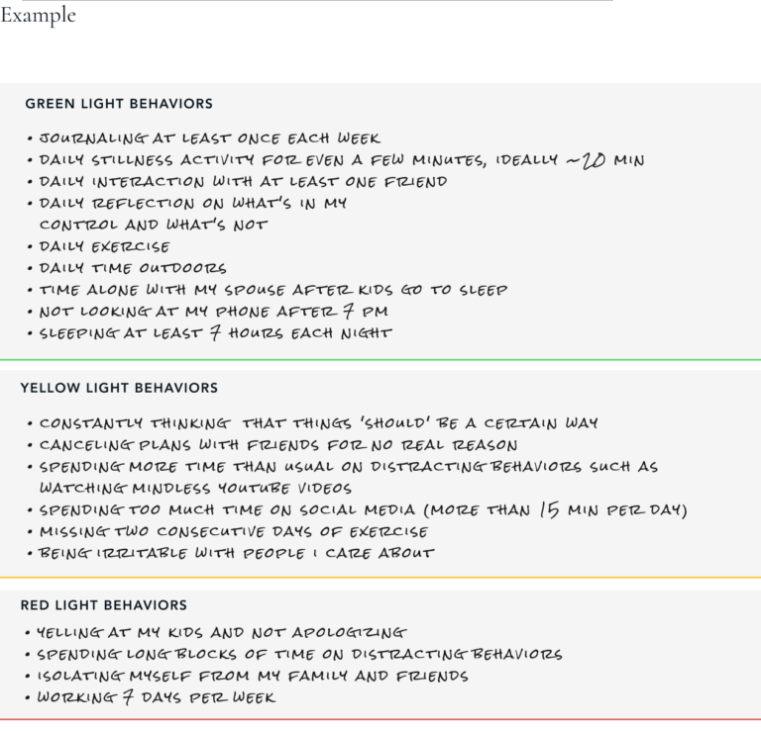Select the daily stillness activity bullet
Viewport: 761px width, 731px height.
340,160
